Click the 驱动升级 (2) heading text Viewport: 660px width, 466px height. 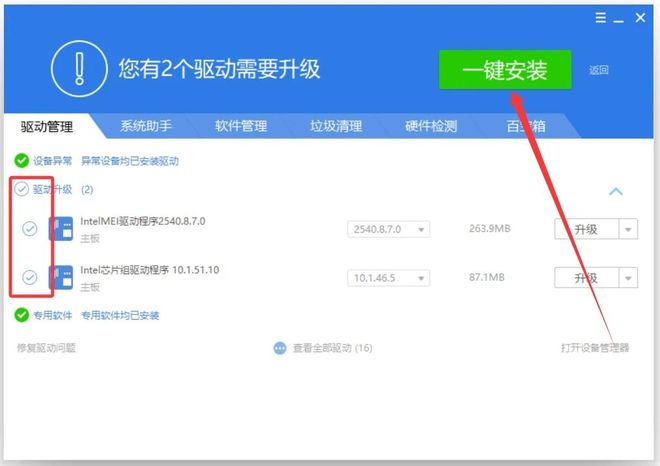[x=63, y=189]
